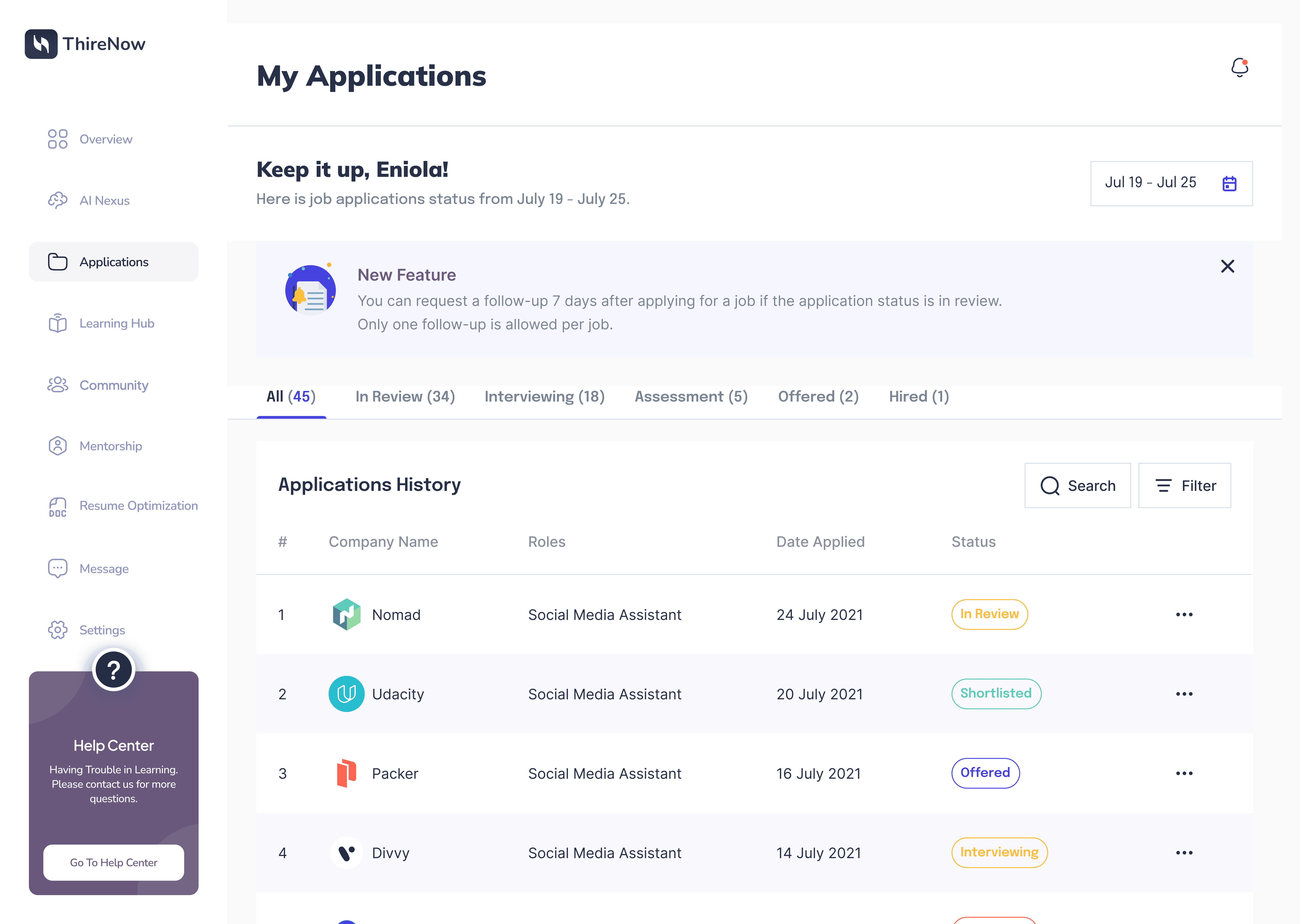Open the Community page
This screenshot has height=924, width=1300.
(x=113, y=385)
